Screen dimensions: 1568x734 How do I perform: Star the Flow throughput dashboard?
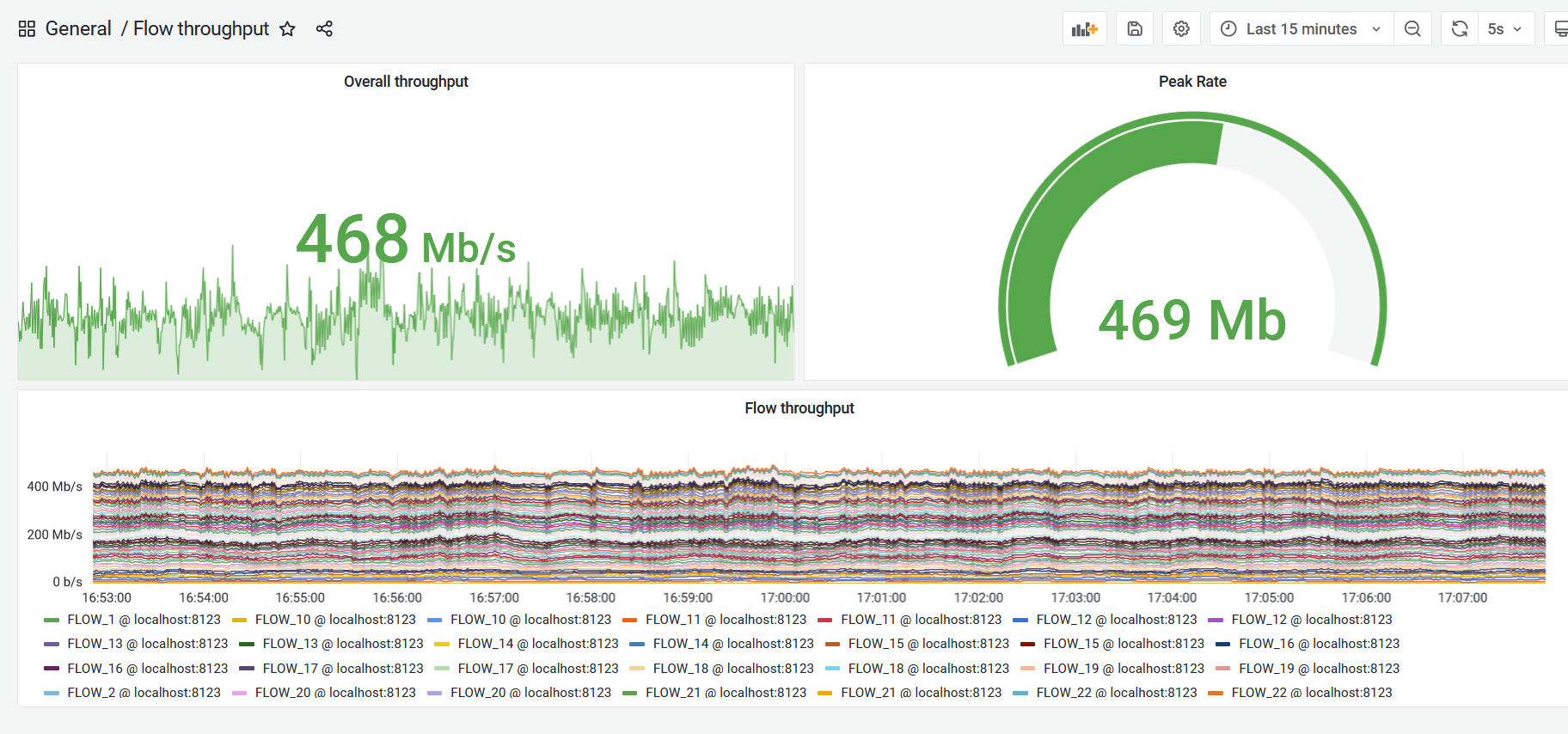(x=287, y=29)
